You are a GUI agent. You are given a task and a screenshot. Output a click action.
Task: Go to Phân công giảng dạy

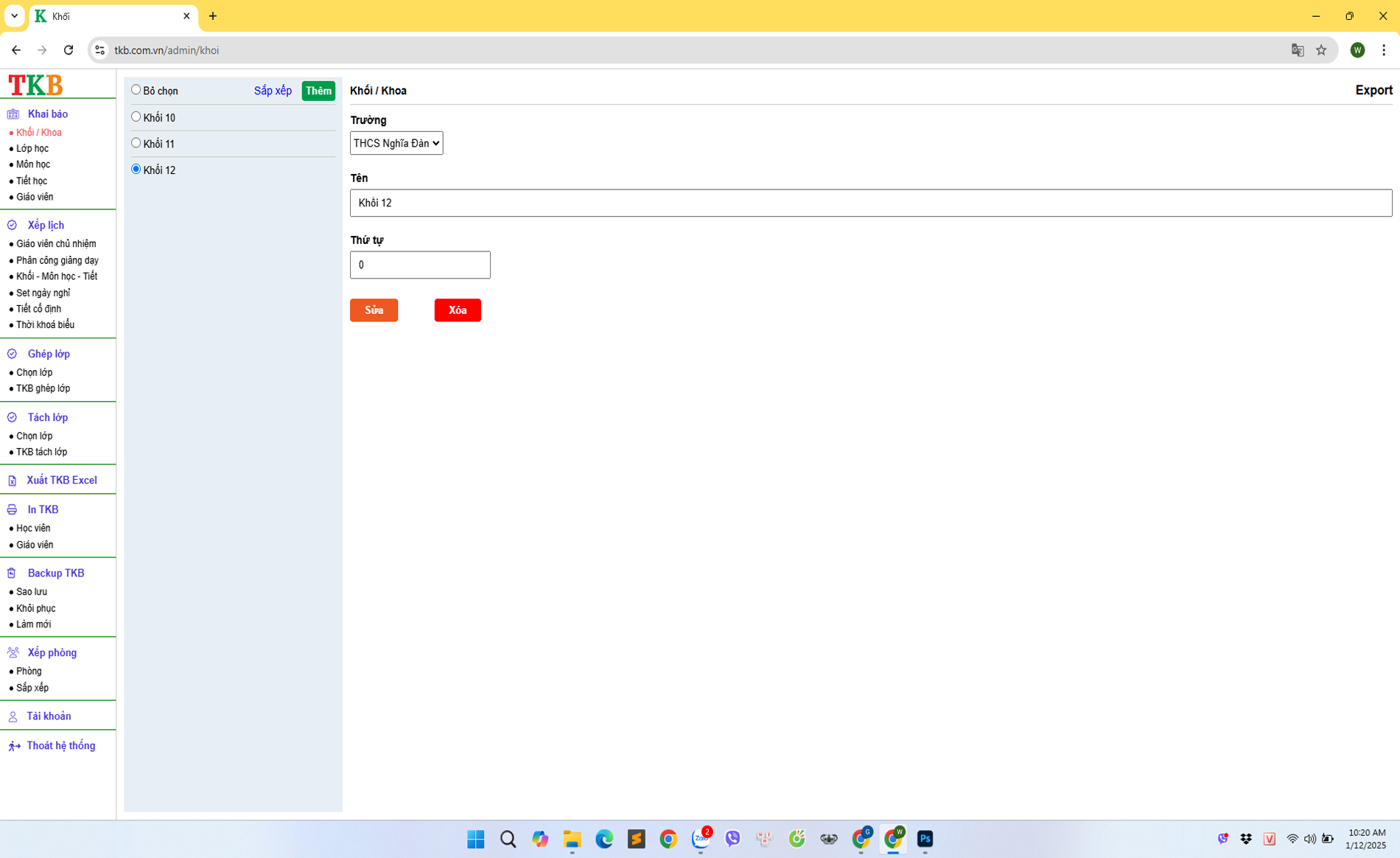(57, 260)
